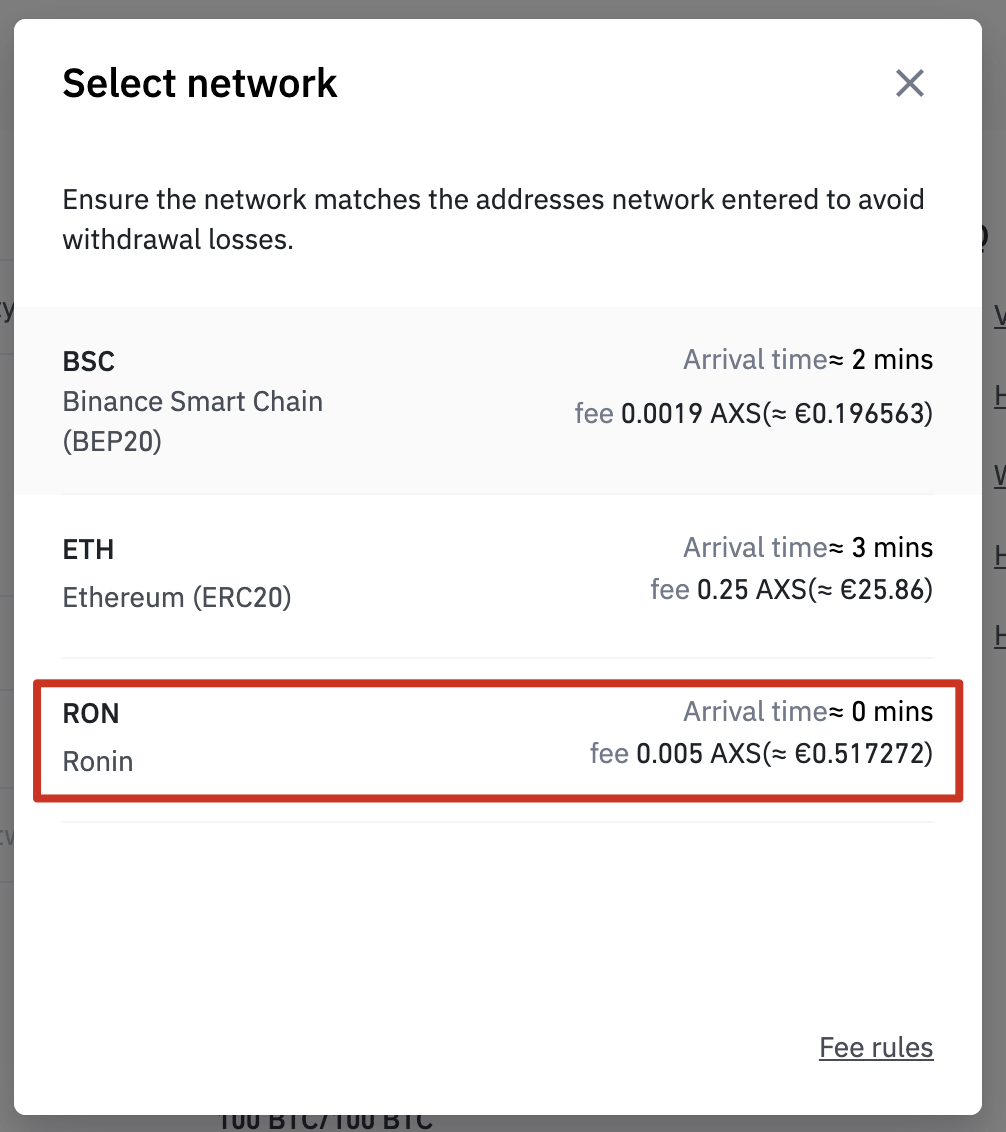Select the Ethereum (ERC20) description
1006x1132 pixels.
(x=177, y=597)
